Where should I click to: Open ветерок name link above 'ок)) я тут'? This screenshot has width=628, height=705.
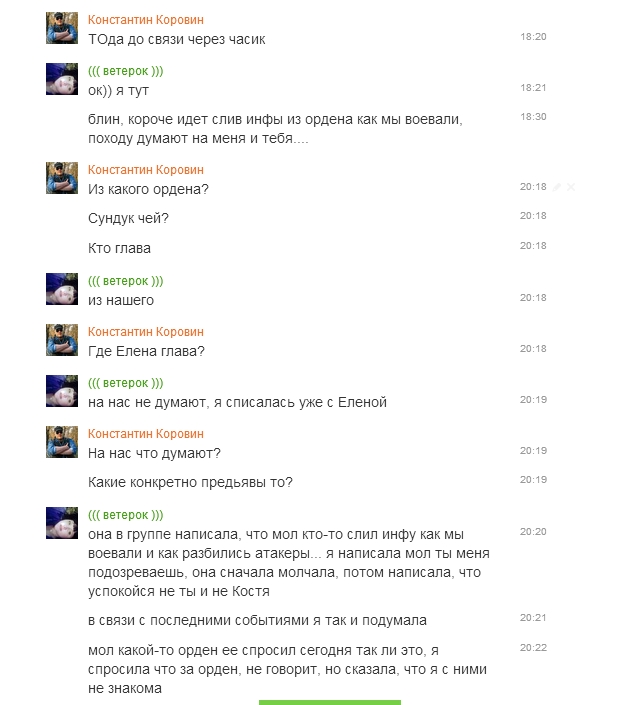tap(125, 71)
